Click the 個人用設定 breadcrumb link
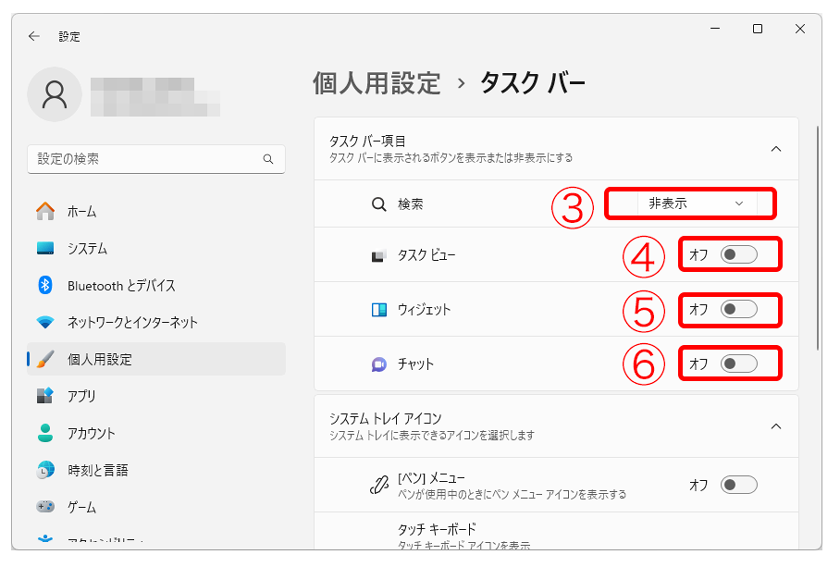The image size is (840, 567). tap(377, 83)
